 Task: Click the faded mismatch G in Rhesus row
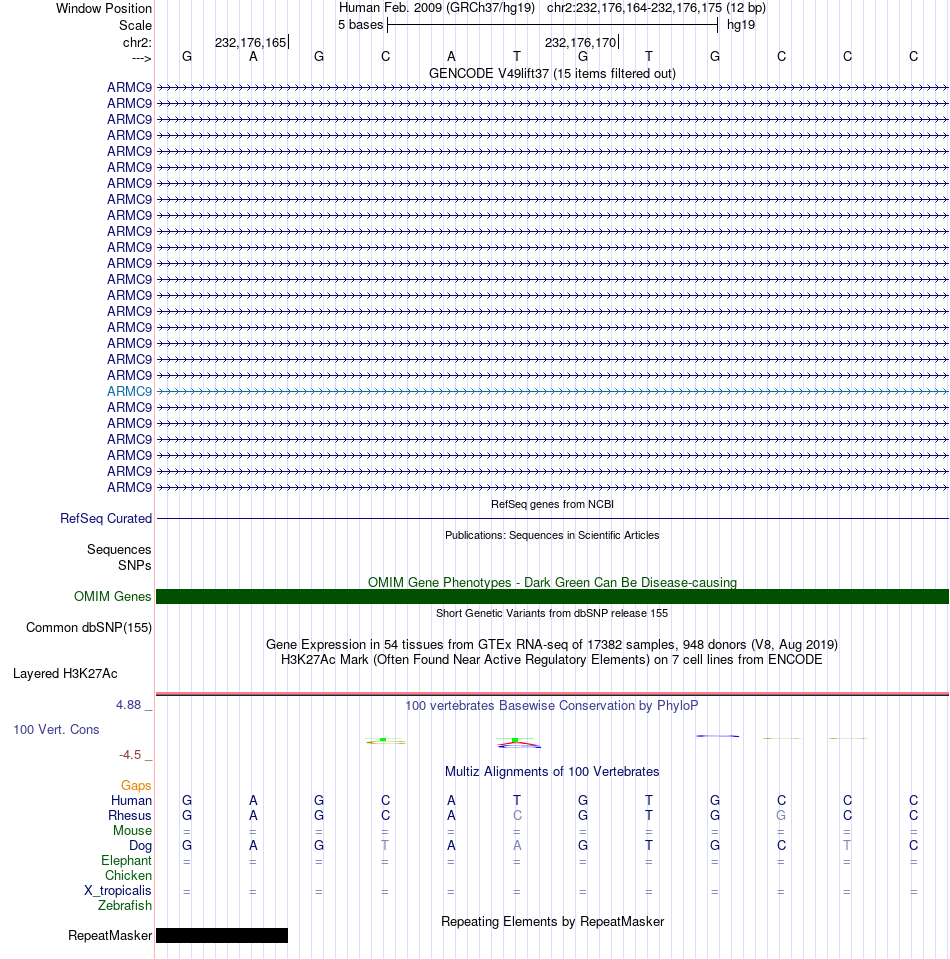click(781, 816)
